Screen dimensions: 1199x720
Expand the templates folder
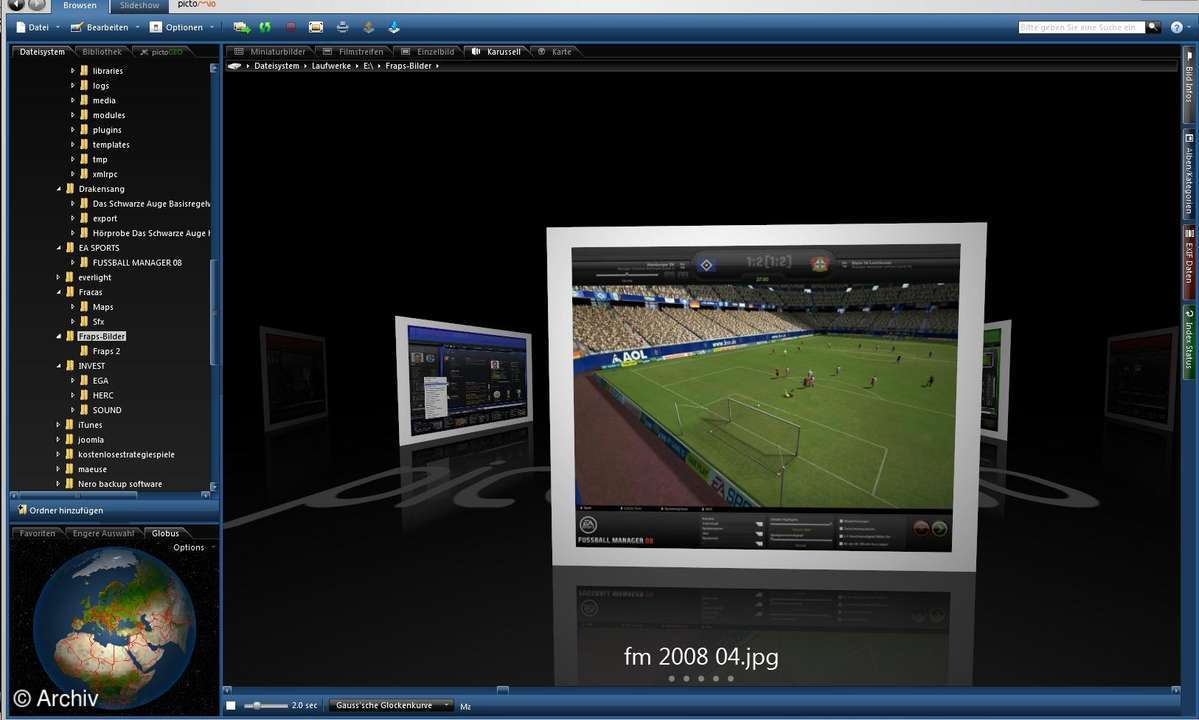point(73,144)
